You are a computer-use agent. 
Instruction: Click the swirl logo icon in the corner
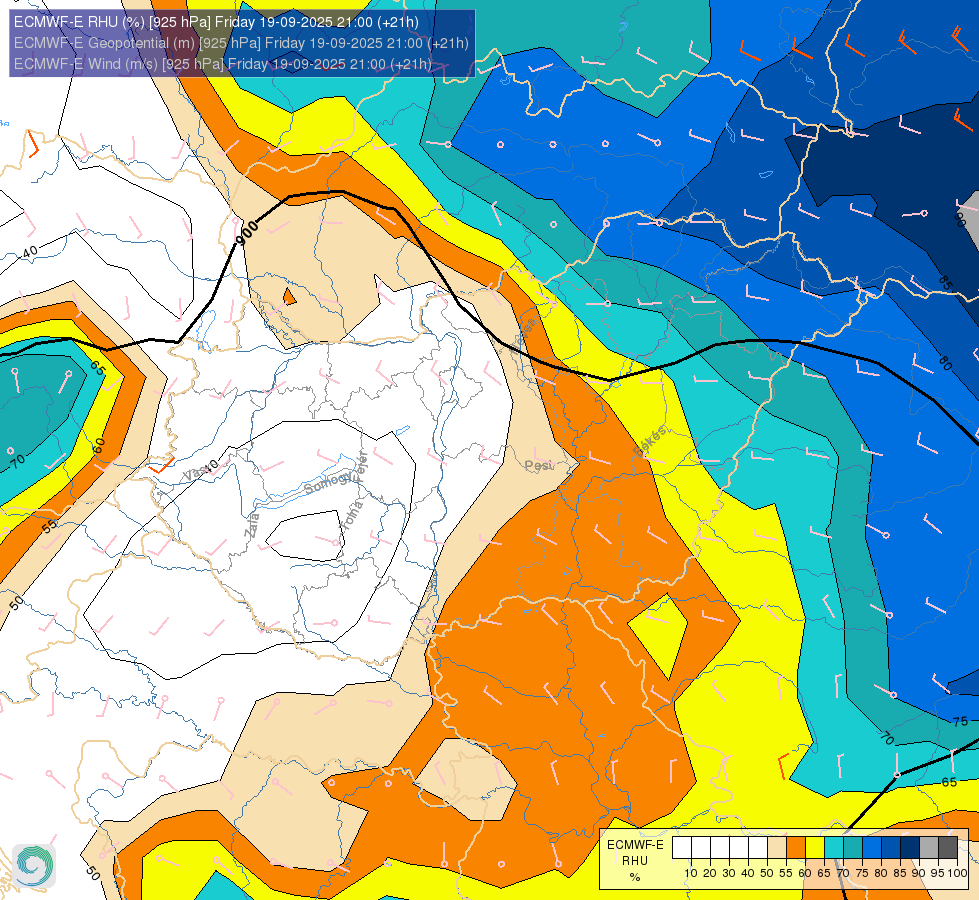coord(34,866)
